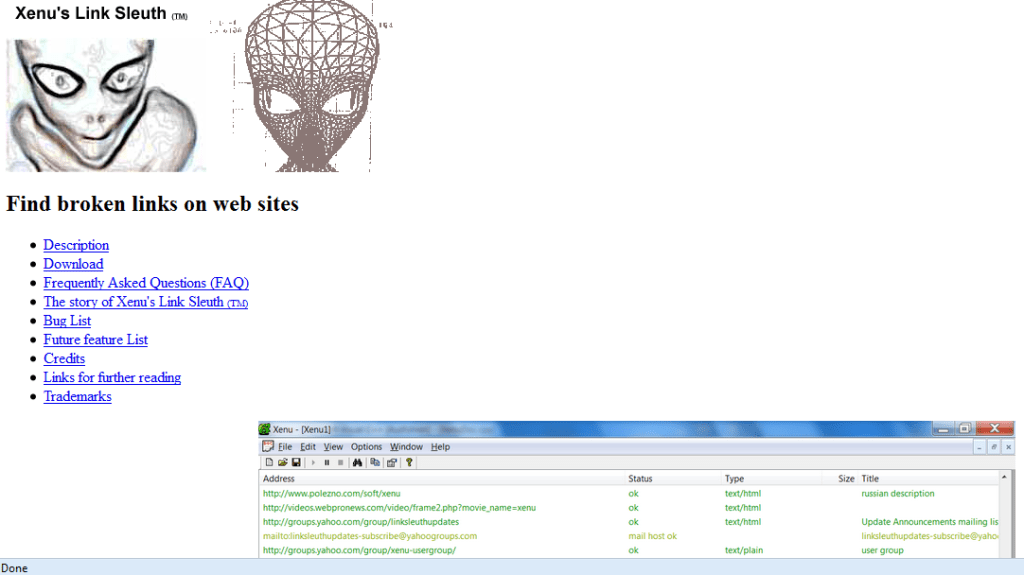The width and height of the screenshot is (1024, 575).
Task: Click the Xenu green app icon in title bar
Action: (264, 429)
